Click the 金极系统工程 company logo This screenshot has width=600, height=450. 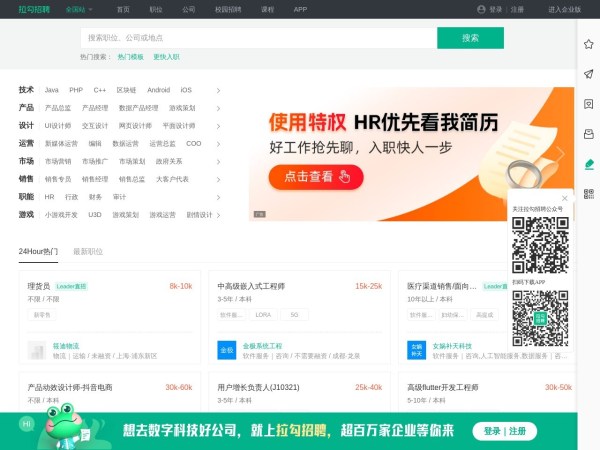click(x=225, y=350)
